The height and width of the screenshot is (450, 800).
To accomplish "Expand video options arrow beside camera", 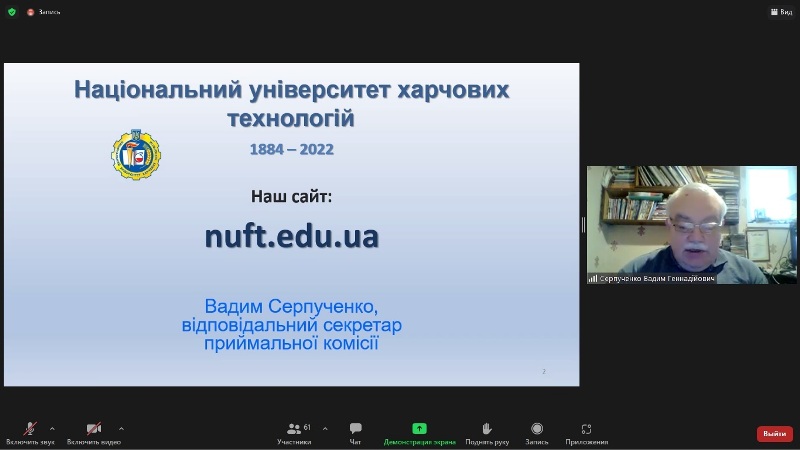I will click(121, 429).
